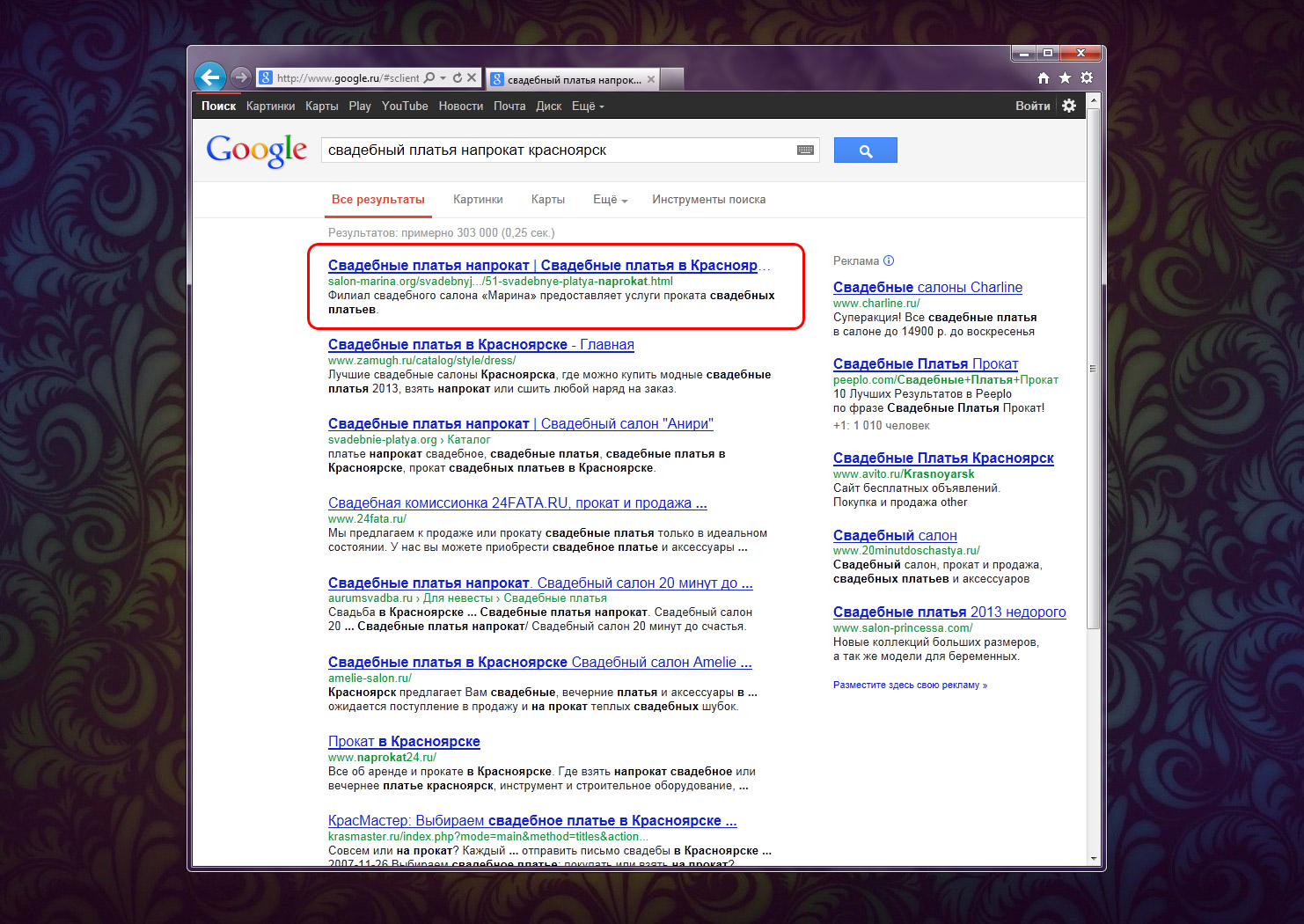Screen dimensions: 1304x924
Task: Click the green URL "www.avito.ru/Krasnoyarsk"
Action: 904,474
